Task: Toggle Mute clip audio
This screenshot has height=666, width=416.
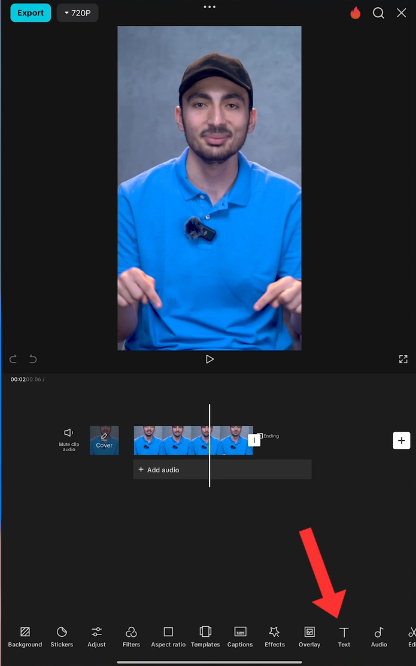Action: (68, 439)
